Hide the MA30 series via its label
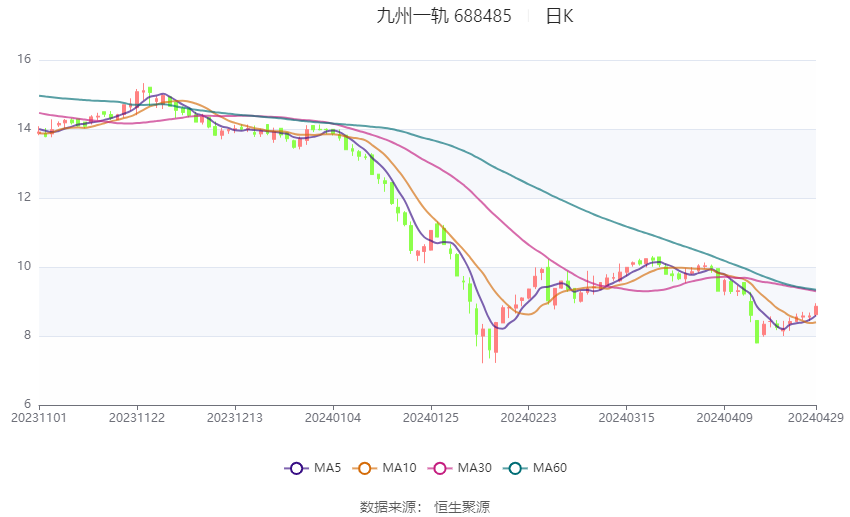The image size is (850, 517). click(474, 468)
